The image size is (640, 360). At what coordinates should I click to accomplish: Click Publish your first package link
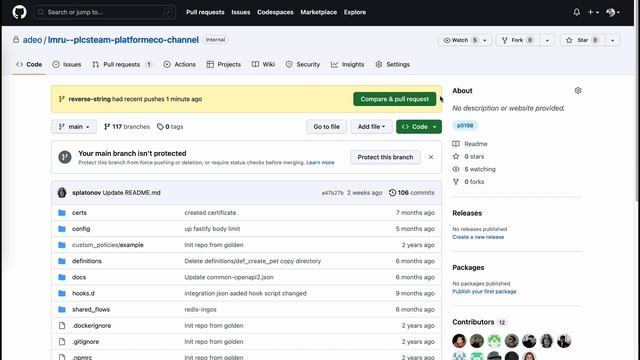click(x=484, y=291)
